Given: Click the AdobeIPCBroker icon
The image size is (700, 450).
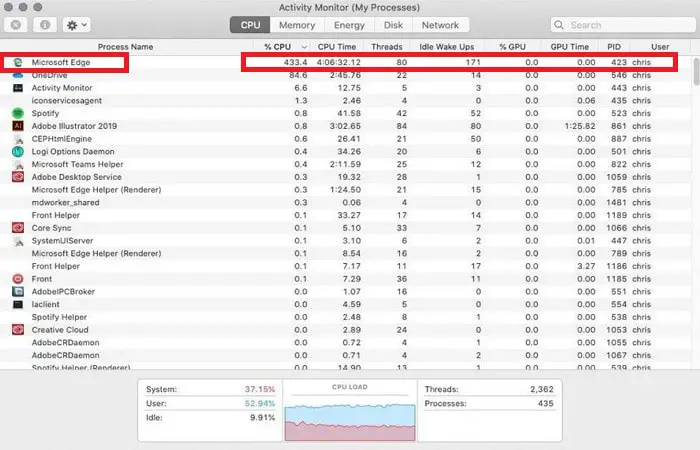Looking at the screenshot, I should pos(17,292).
